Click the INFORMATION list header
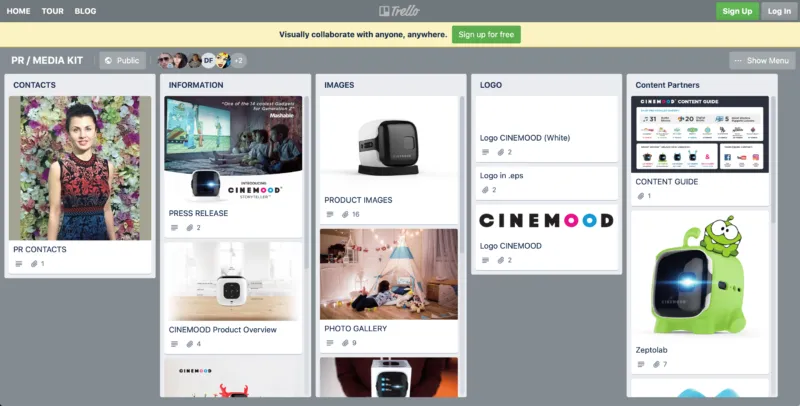Image resolution: width=800 pixels, height=406 pixels. point(196,85)
